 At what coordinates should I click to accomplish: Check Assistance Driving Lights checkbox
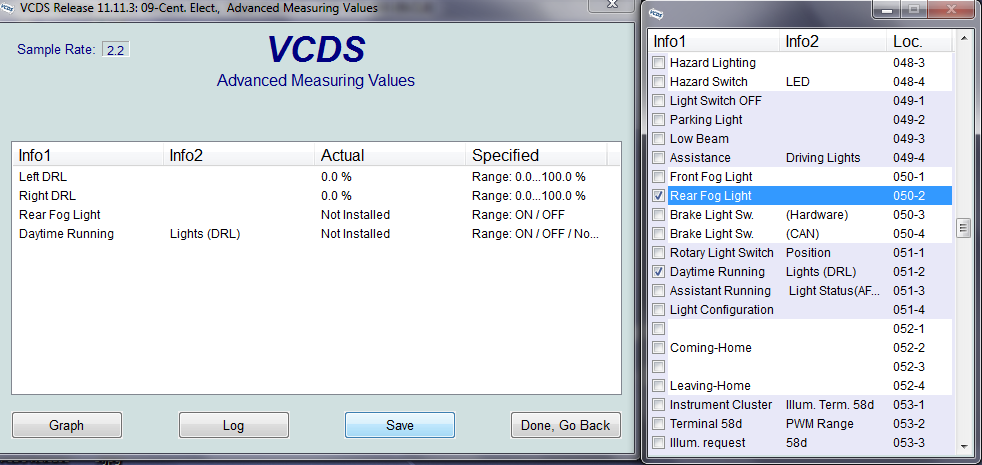pos(658,158)
